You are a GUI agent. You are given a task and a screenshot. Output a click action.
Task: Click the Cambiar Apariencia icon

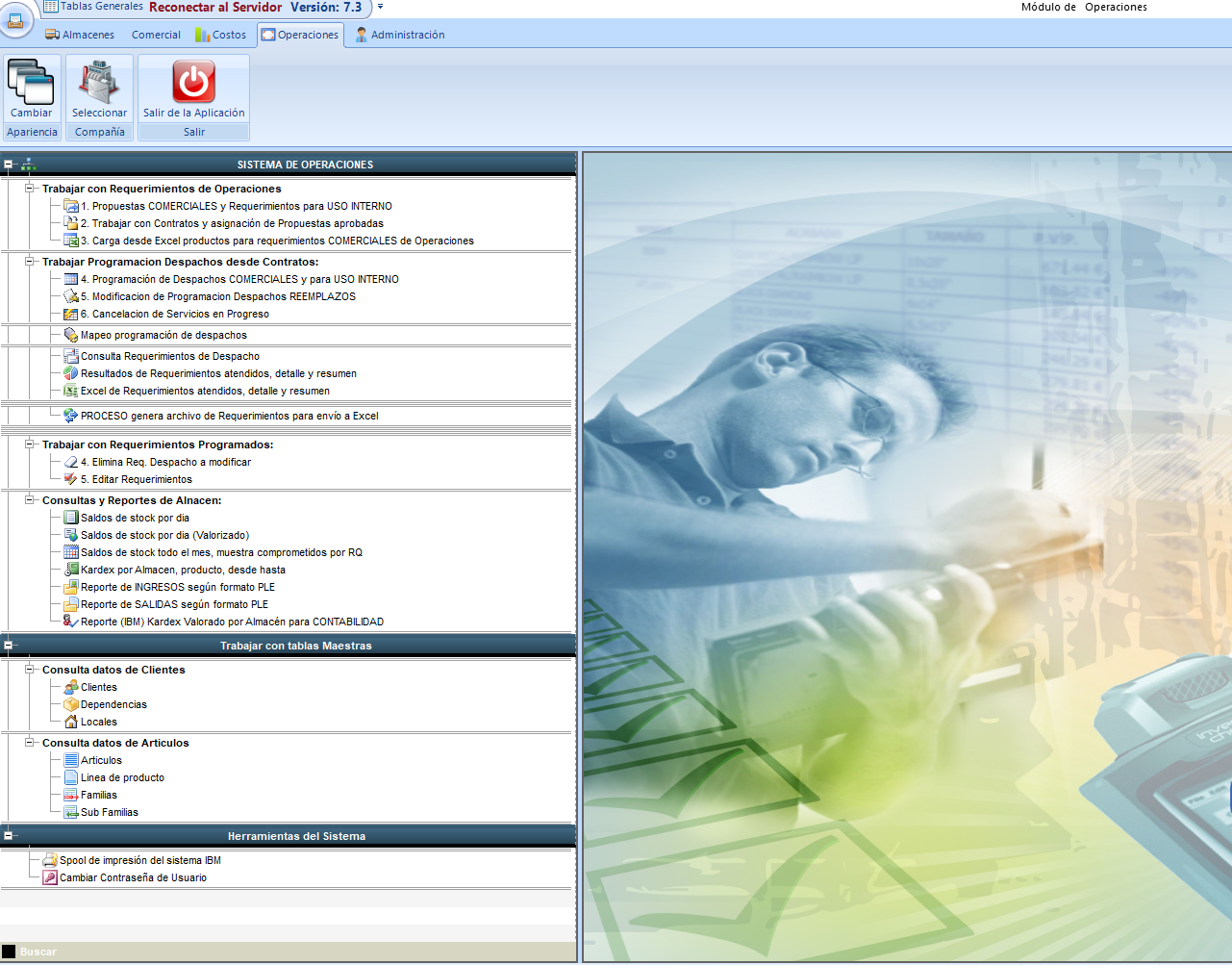(31, 82)
